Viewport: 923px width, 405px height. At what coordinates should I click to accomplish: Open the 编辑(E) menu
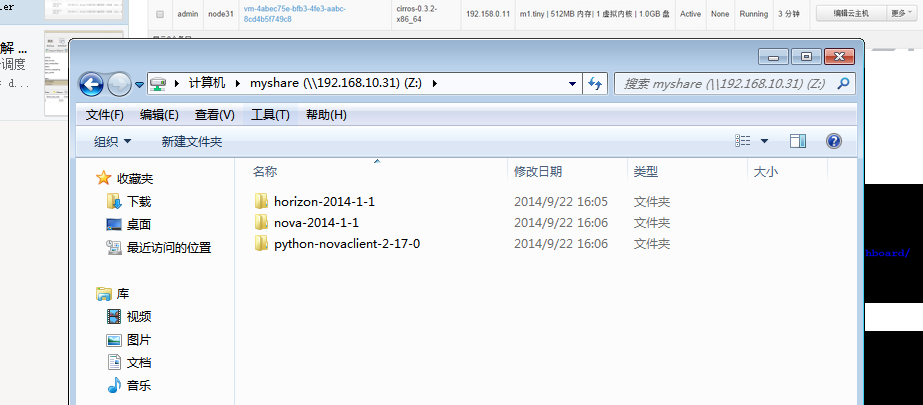pyautogui.click(x=159, y=115)
